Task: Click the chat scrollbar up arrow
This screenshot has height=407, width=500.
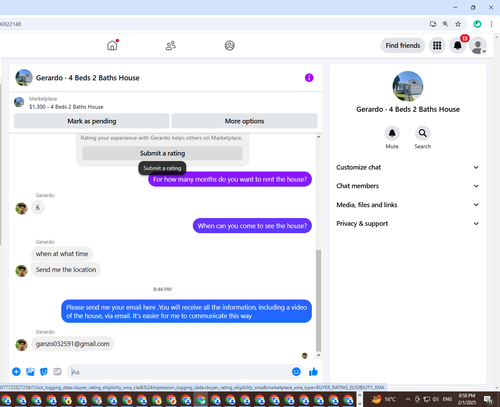Action: [x=318, y=137]
